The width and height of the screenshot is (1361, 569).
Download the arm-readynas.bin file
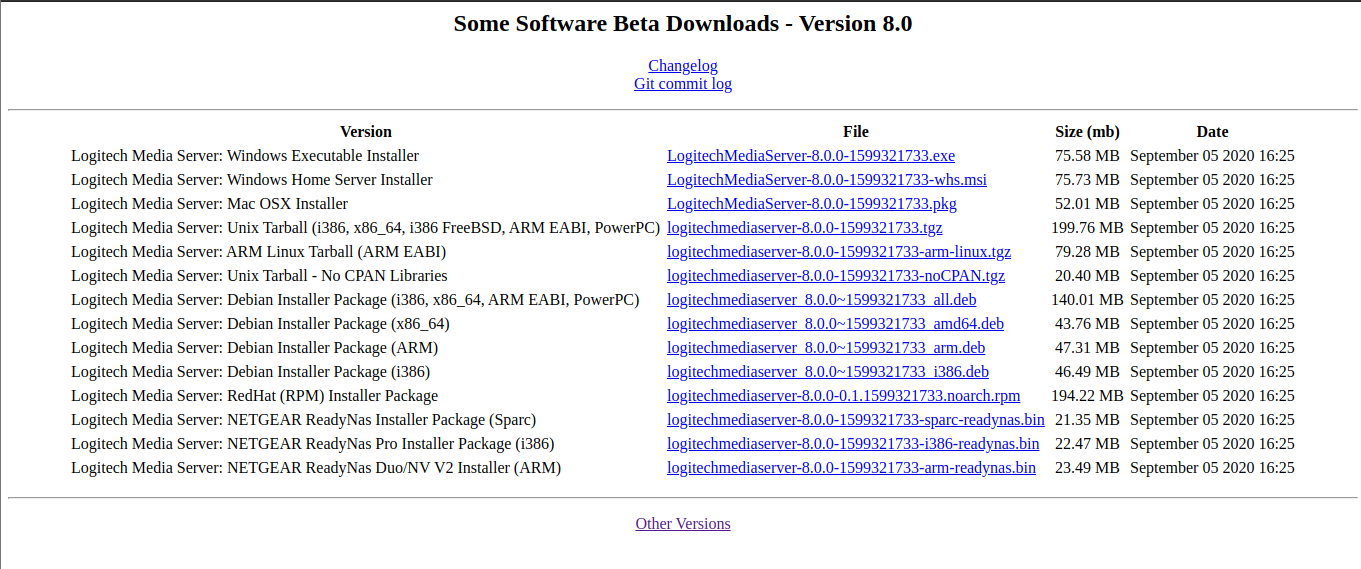851,468
